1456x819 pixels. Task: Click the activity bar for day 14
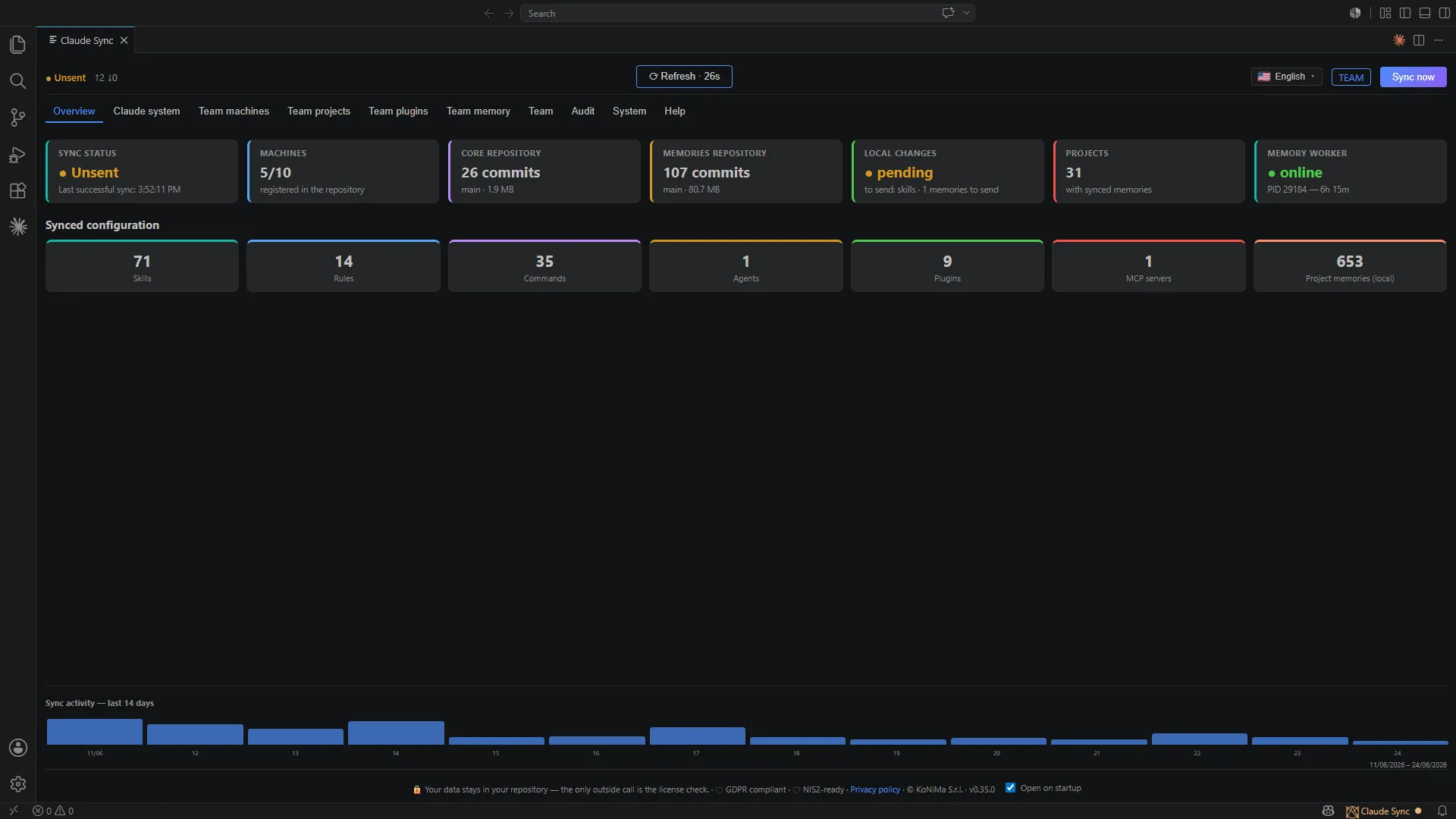tap(396, 733)
